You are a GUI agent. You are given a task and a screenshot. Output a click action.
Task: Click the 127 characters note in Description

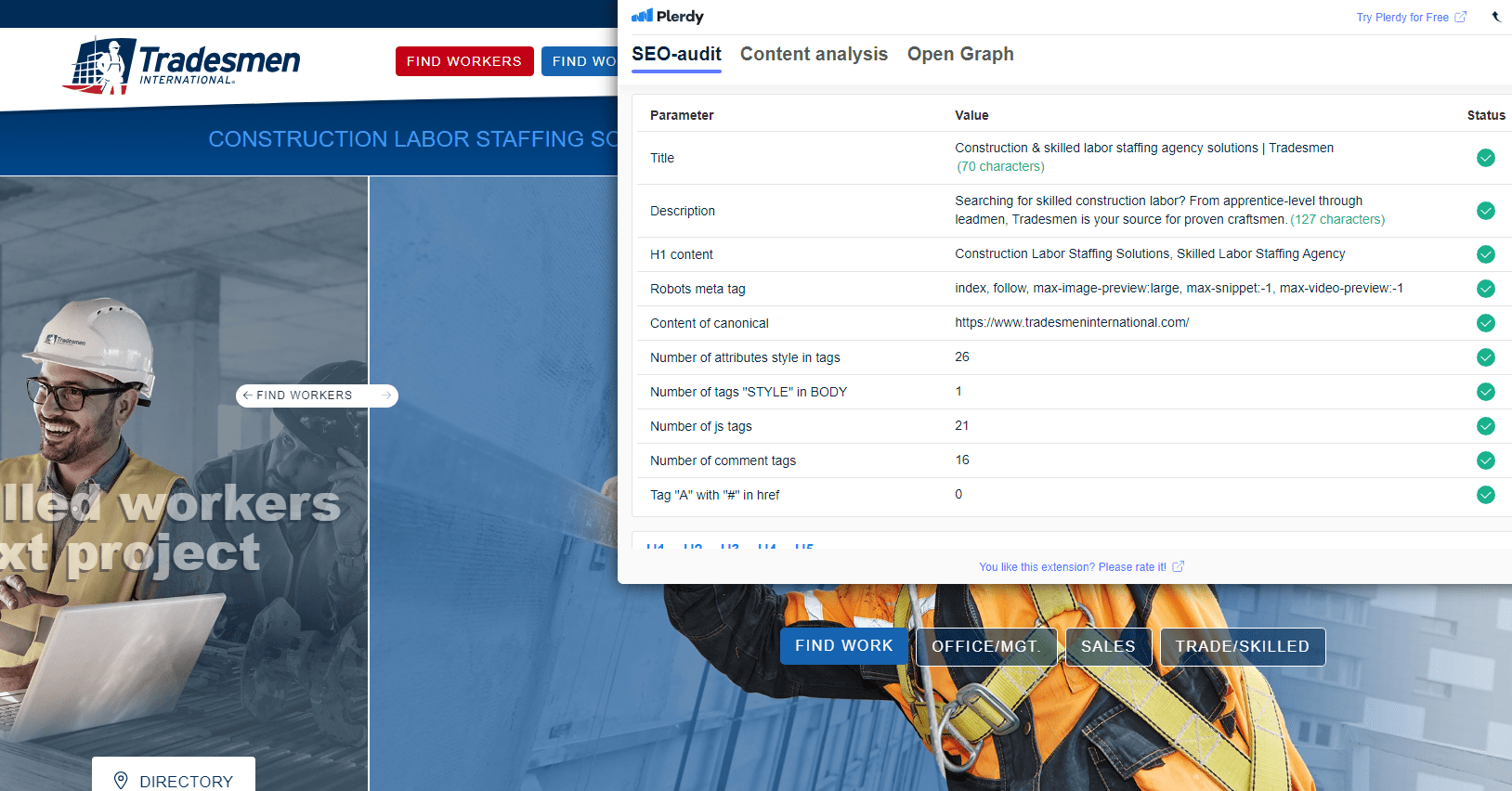coord(1337,219)
